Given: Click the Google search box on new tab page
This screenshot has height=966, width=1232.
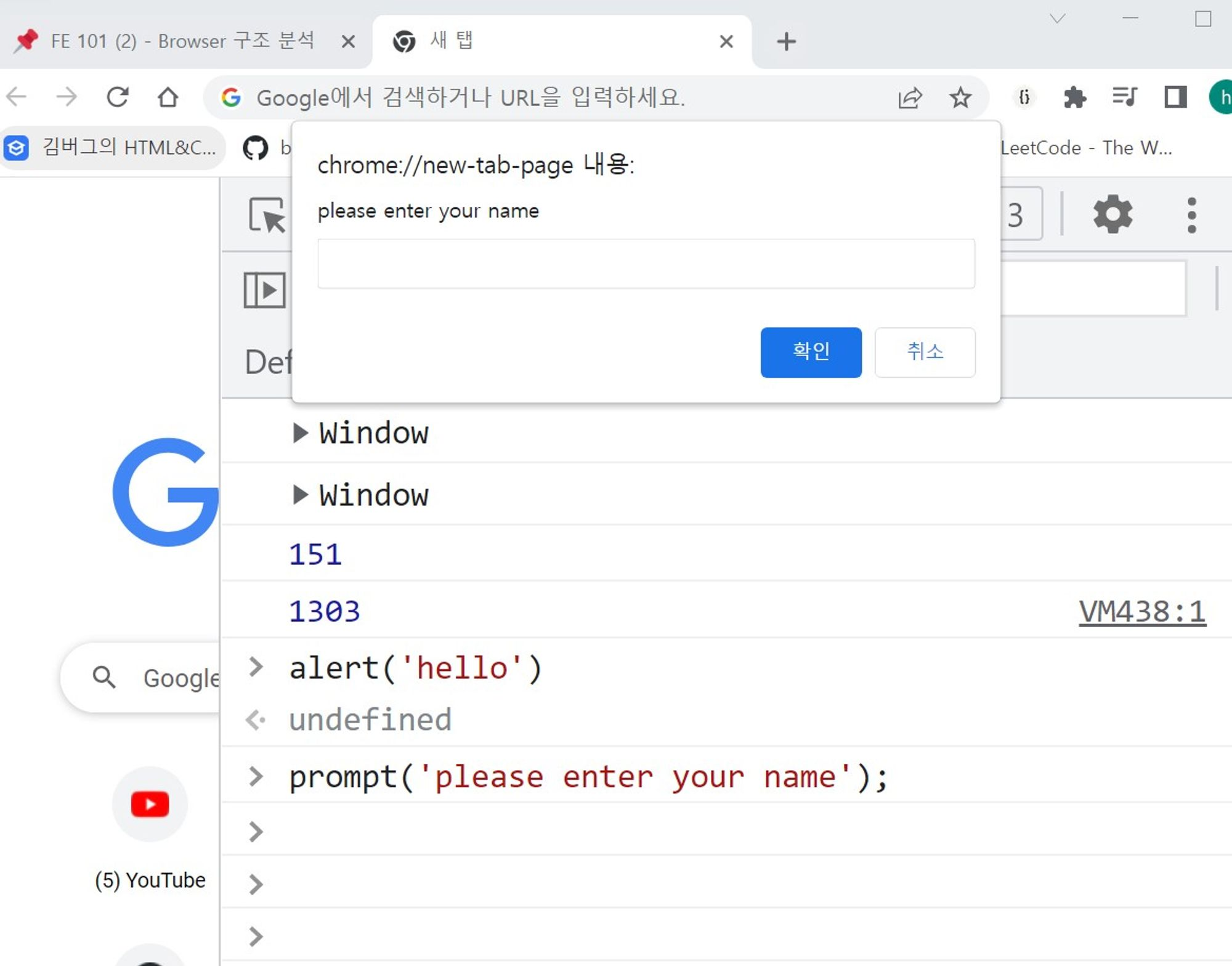Looking at the screenshot, I should [x=140, y=677].
